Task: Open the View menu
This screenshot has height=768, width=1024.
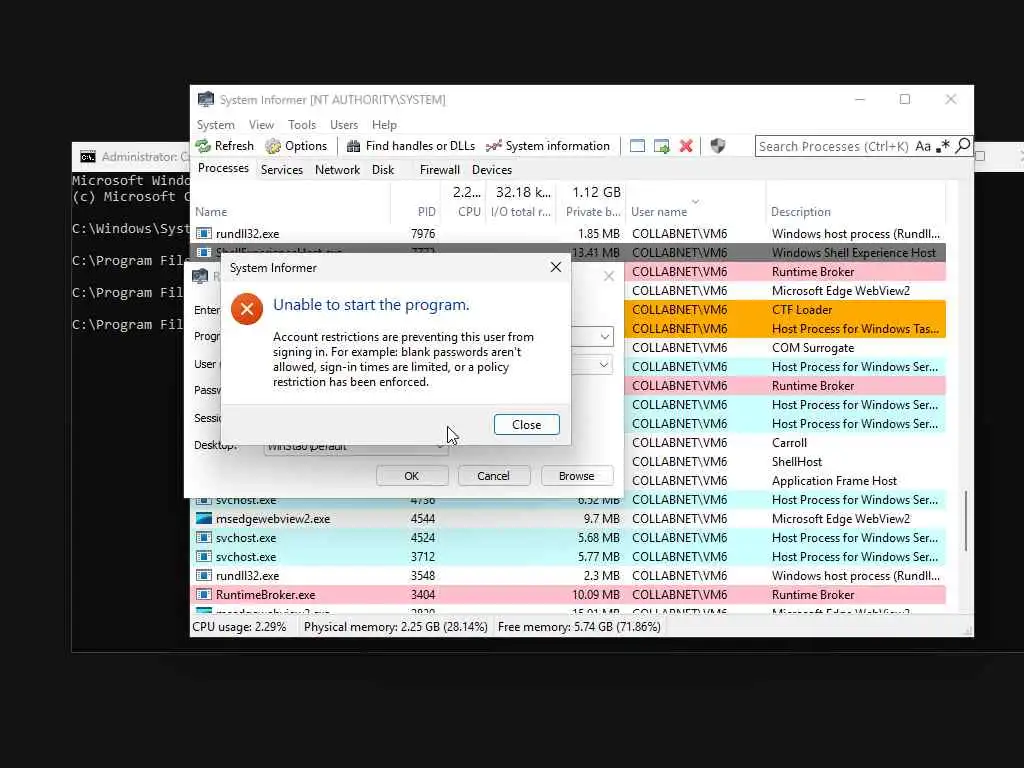Action: (261, 125)
